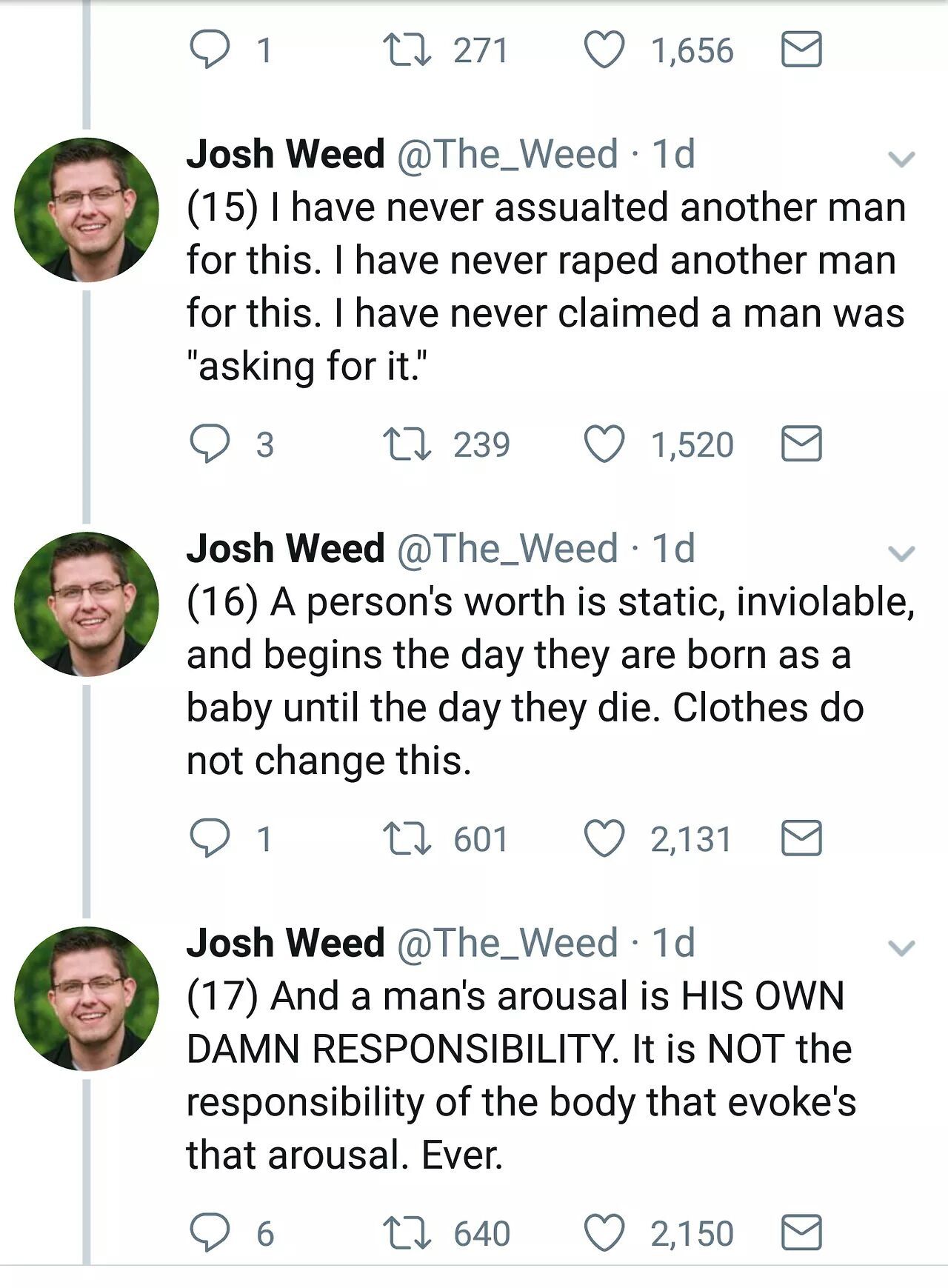Screen dimensions: 948x1288
Task: Retweet tweet (15) with 239 retweets
Action: click(x=407, y=444)
